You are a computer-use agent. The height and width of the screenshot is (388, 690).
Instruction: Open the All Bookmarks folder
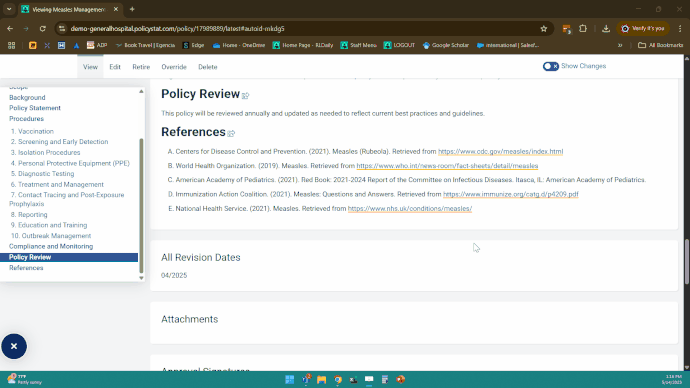[660, 45]
